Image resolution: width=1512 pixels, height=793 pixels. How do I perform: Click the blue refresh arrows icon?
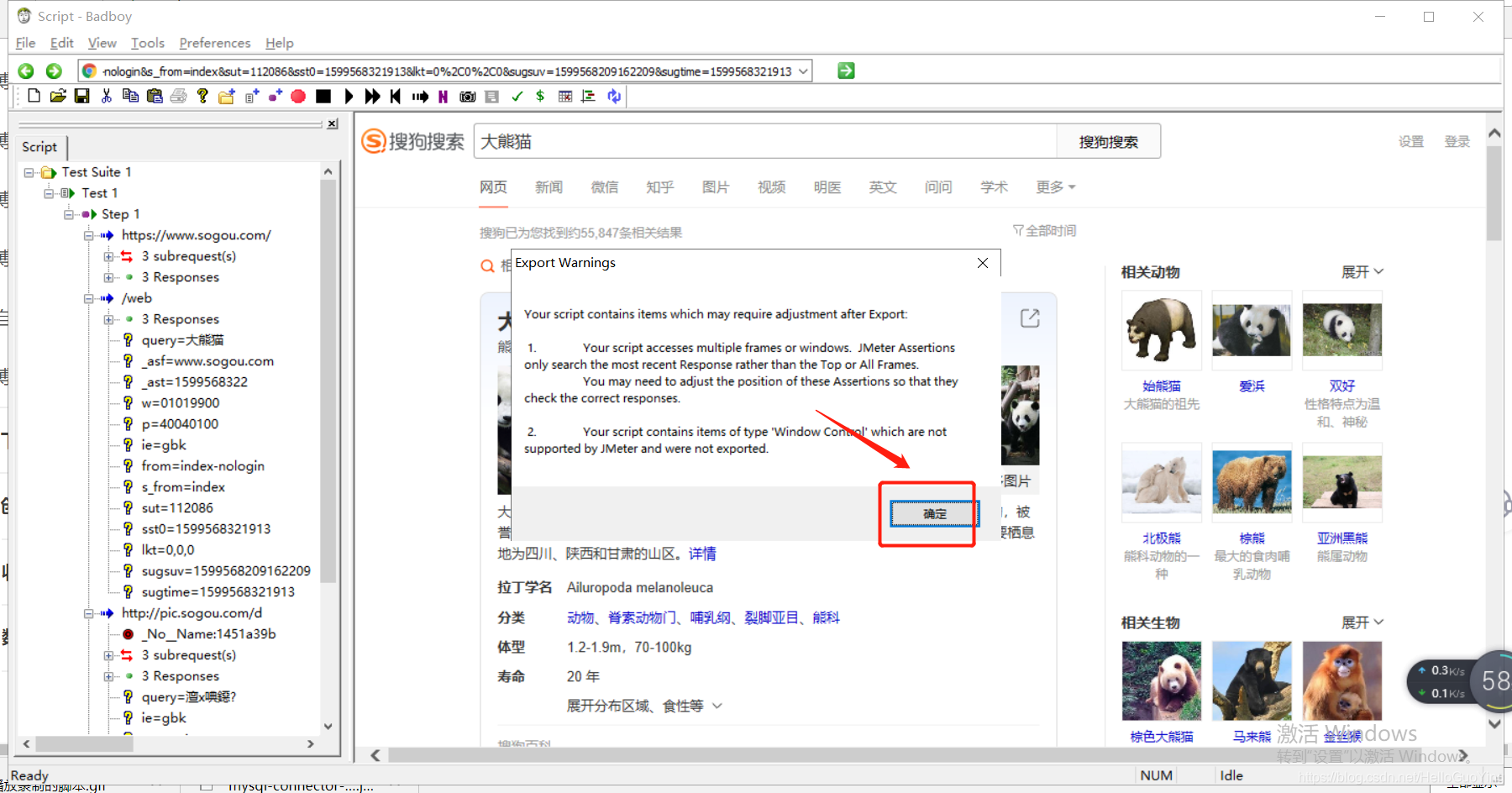(x=614, y=96)
